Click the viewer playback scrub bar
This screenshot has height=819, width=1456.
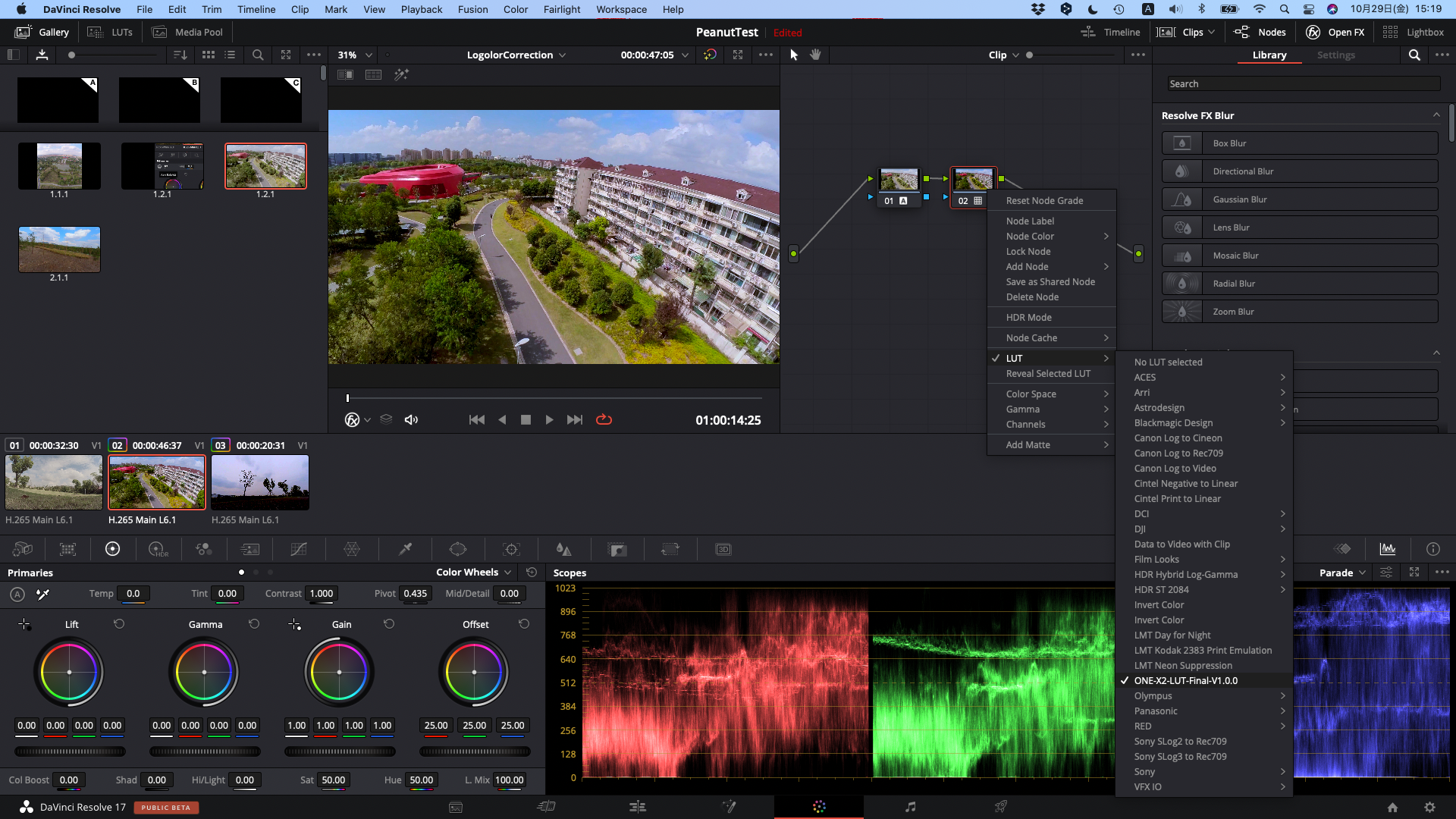(x=554, y=397)
